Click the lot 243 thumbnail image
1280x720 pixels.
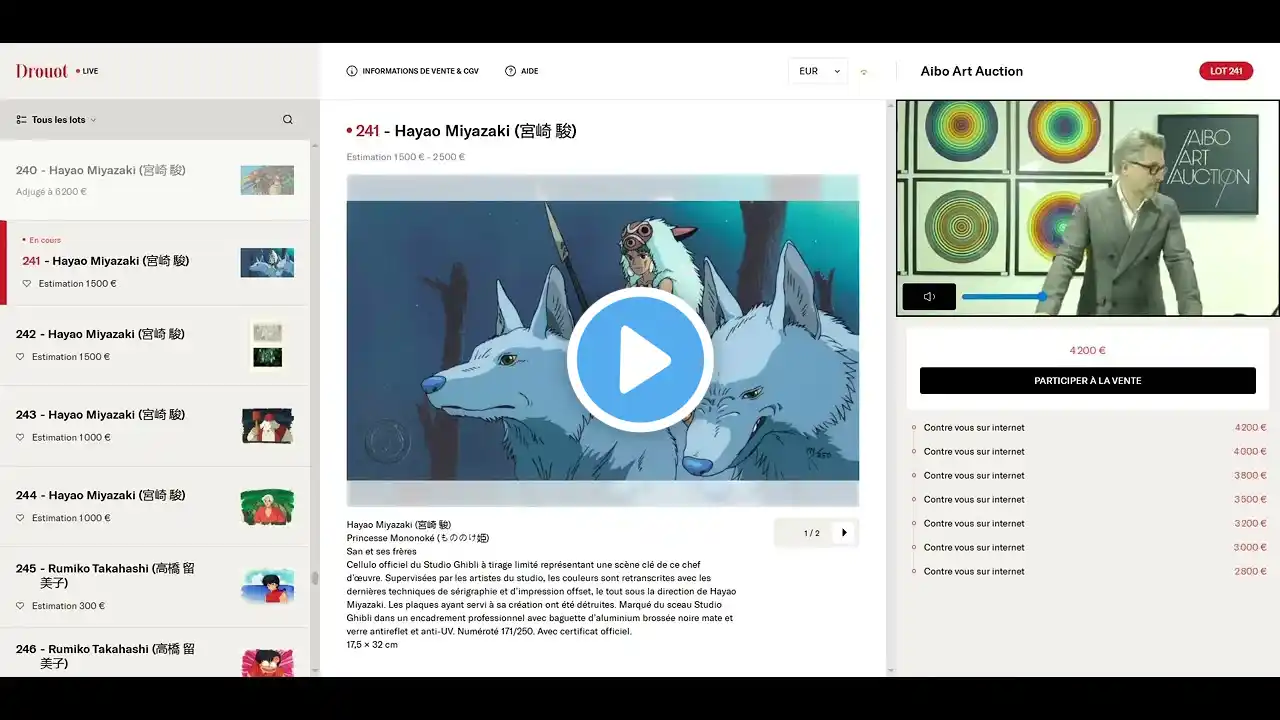pyautogui.click(x=267, y=426)
